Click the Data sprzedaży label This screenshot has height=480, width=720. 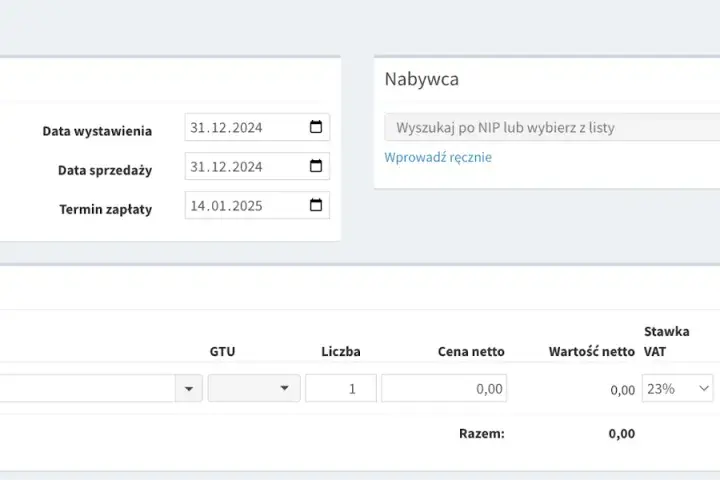tap(105, 170)
